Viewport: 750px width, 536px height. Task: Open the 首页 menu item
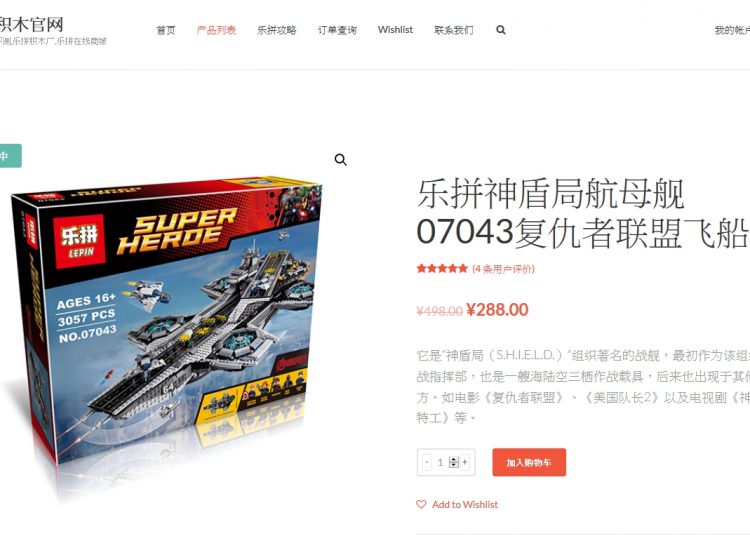(x=166, y=30)
